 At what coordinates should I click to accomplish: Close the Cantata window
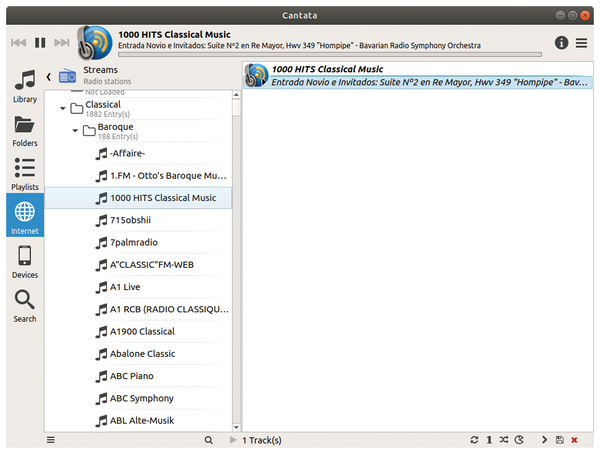pos(585,15)
